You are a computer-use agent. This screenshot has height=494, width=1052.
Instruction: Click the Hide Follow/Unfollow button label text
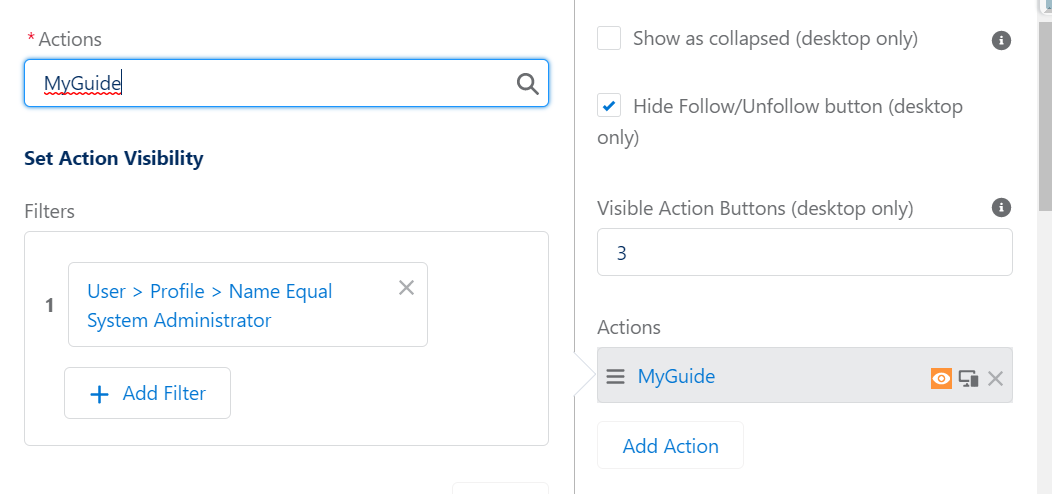pyautogui.click(x=780, y=121)
